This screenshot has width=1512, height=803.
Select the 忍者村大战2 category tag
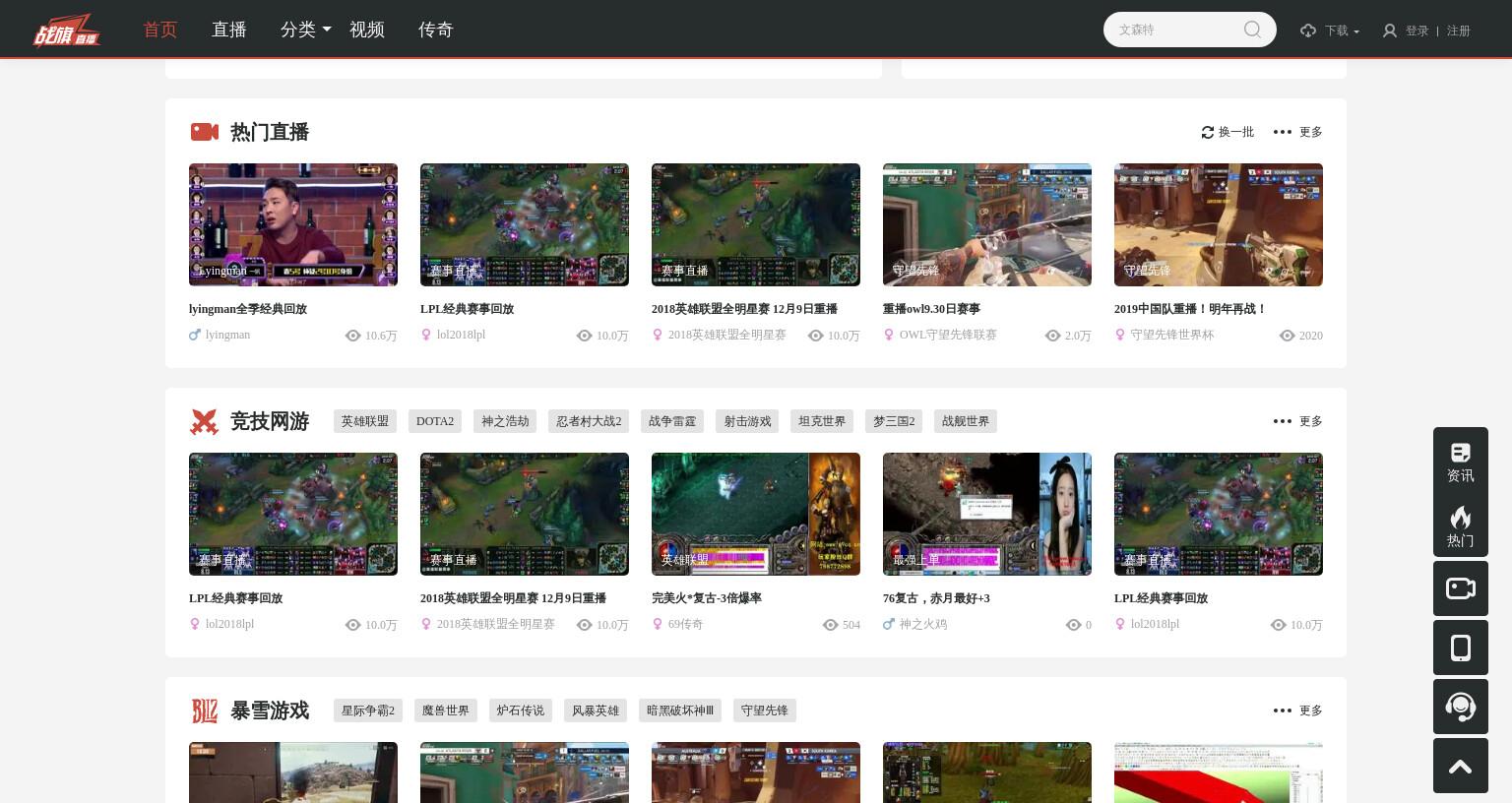point(589,421)
